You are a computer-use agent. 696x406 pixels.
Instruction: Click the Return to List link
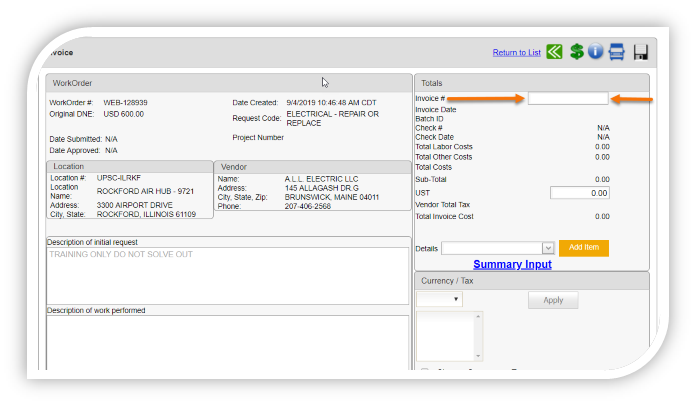(516, 53)
